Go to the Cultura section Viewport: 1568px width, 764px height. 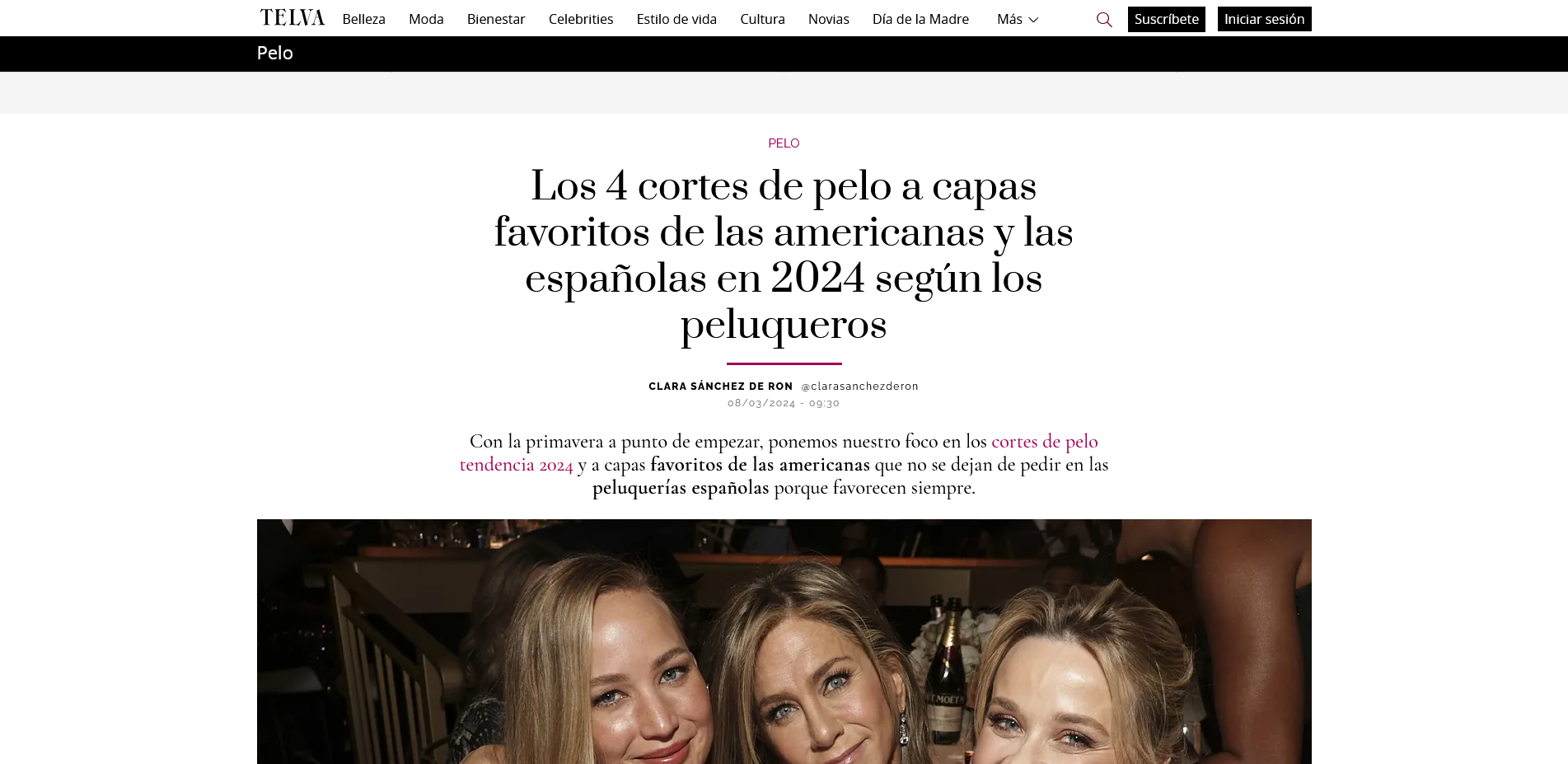[762, 19]
